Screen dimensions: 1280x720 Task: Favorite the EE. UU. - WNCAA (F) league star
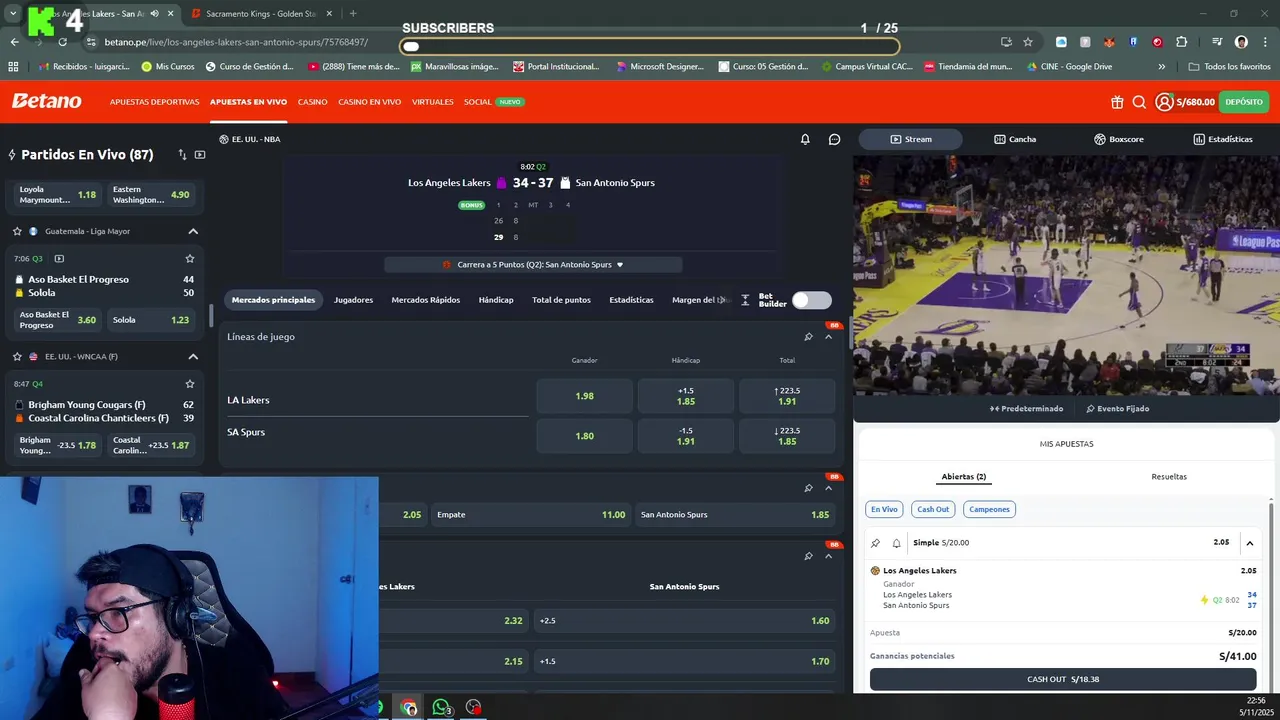click(18, 356)
